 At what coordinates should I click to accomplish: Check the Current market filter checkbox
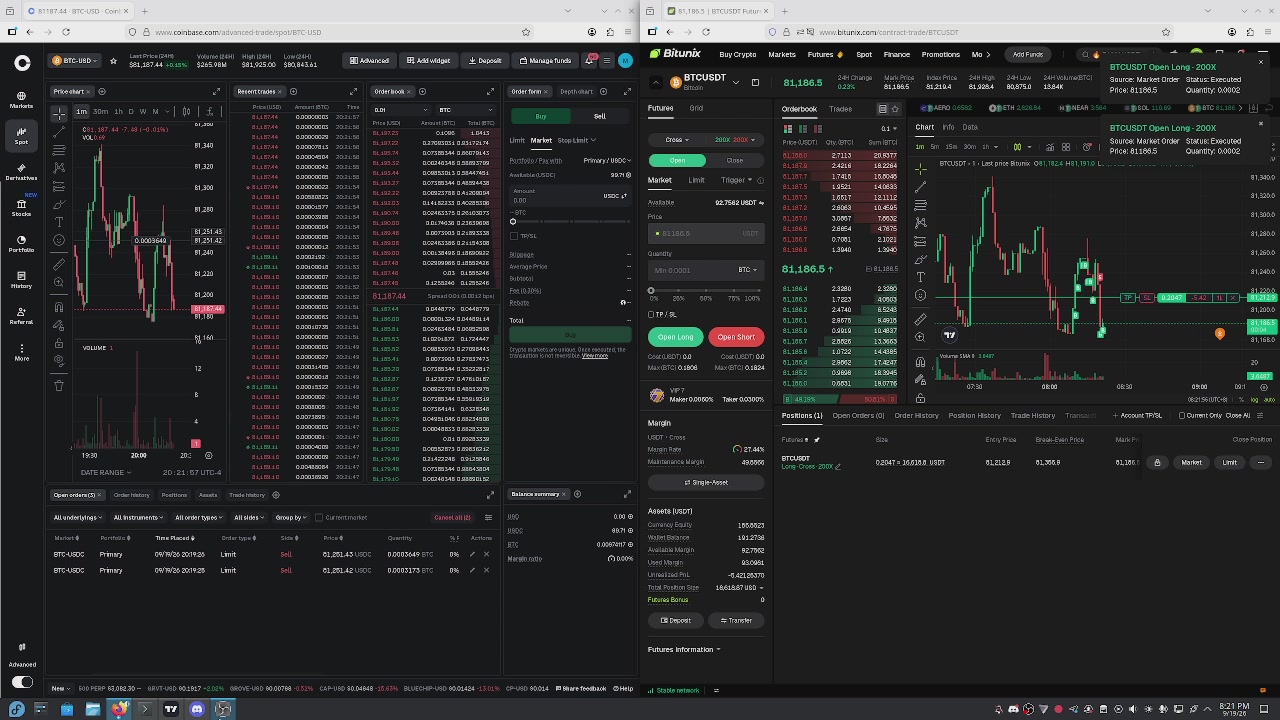click(x=319, y=518)
